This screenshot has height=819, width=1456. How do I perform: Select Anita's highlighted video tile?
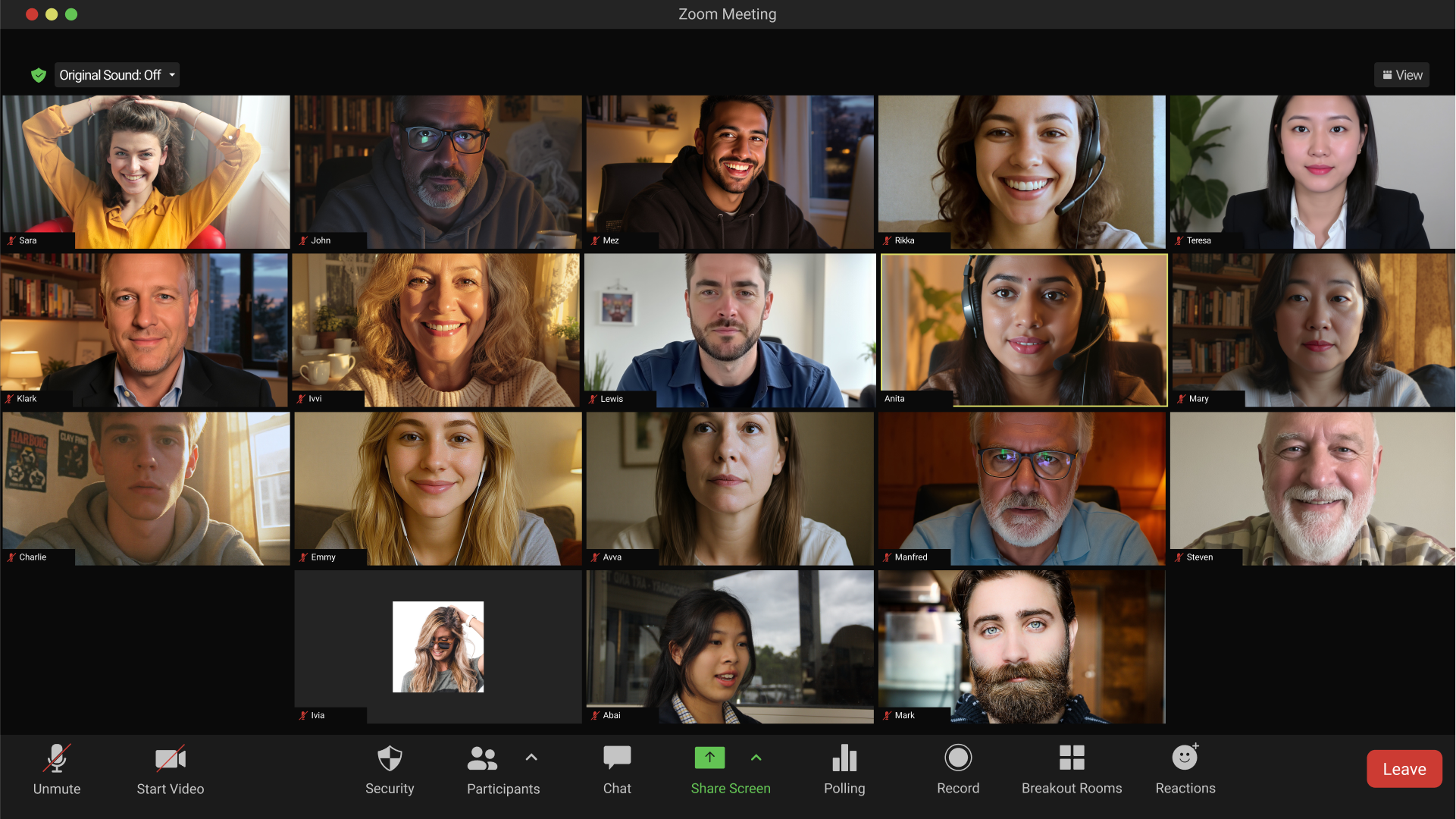tap(1023, 330)
